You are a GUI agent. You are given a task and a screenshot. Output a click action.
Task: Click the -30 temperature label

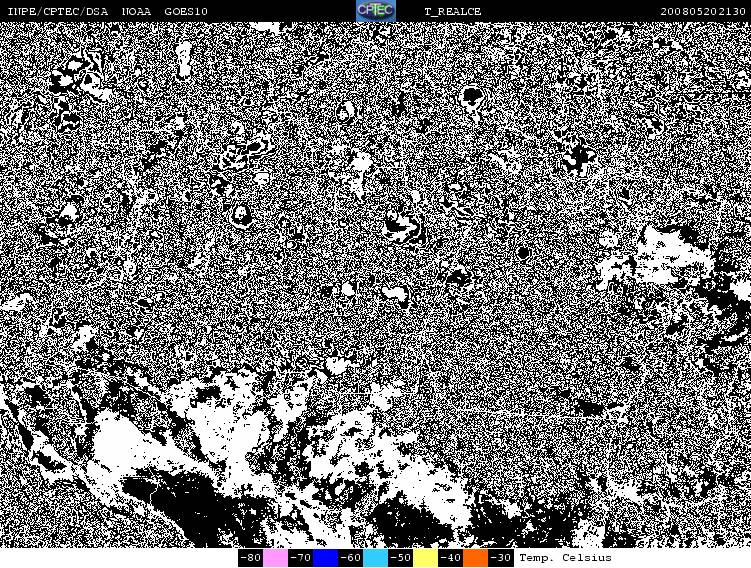pos(501,558)
